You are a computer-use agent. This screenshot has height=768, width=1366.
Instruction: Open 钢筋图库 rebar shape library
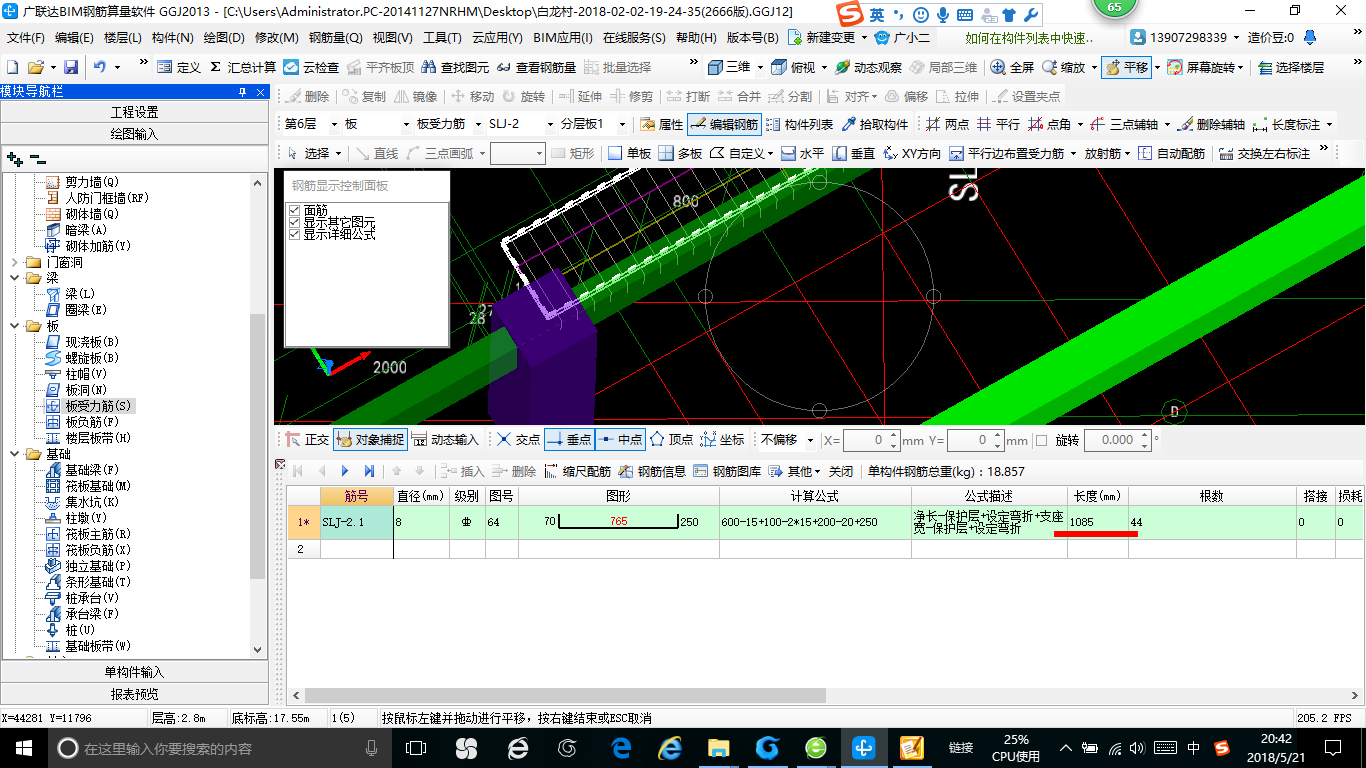tap(727, 471)
